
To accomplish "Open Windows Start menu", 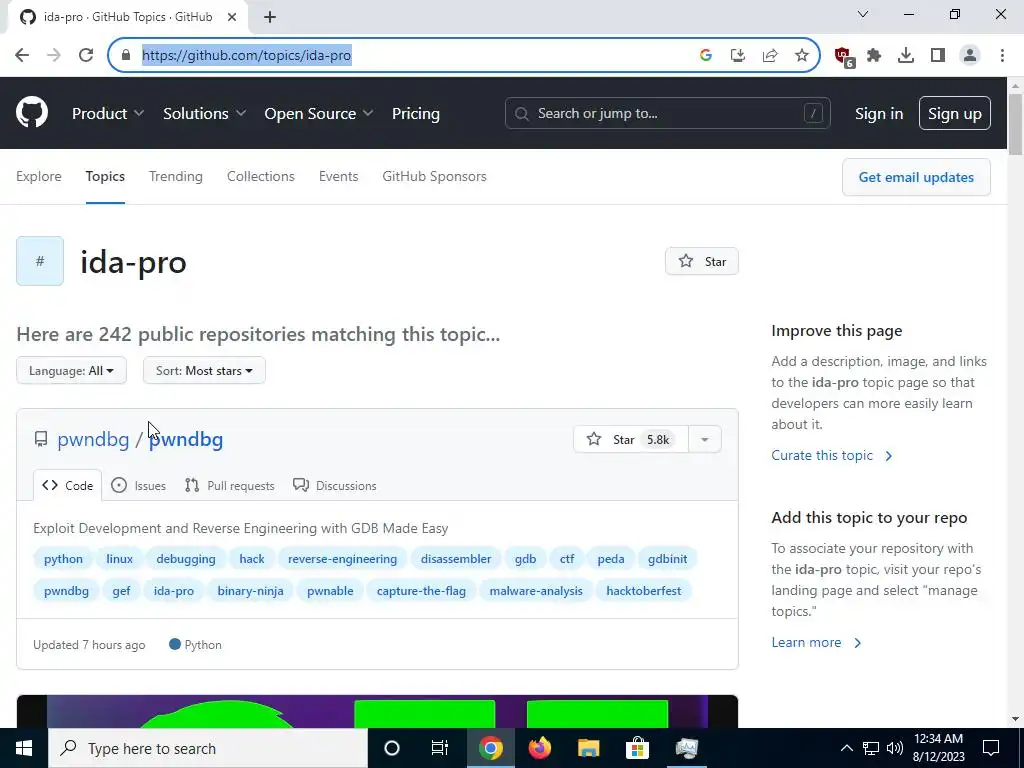I will pos(24,748).
